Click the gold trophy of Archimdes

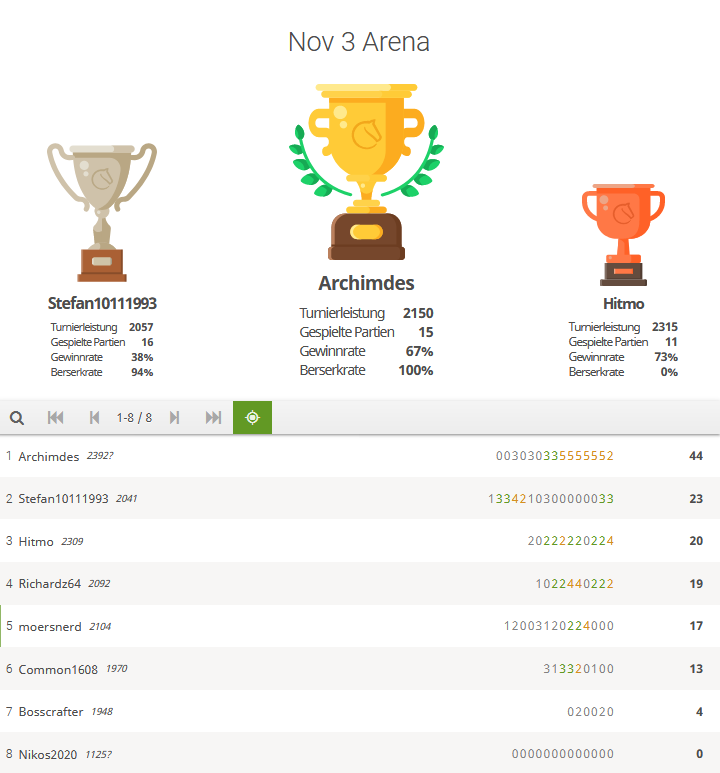366,172
